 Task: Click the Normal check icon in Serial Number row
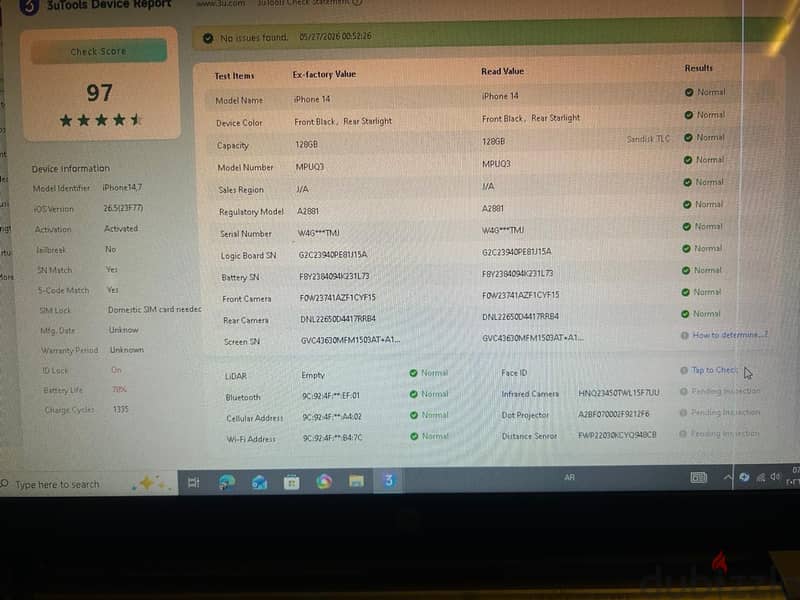[686, 227]
